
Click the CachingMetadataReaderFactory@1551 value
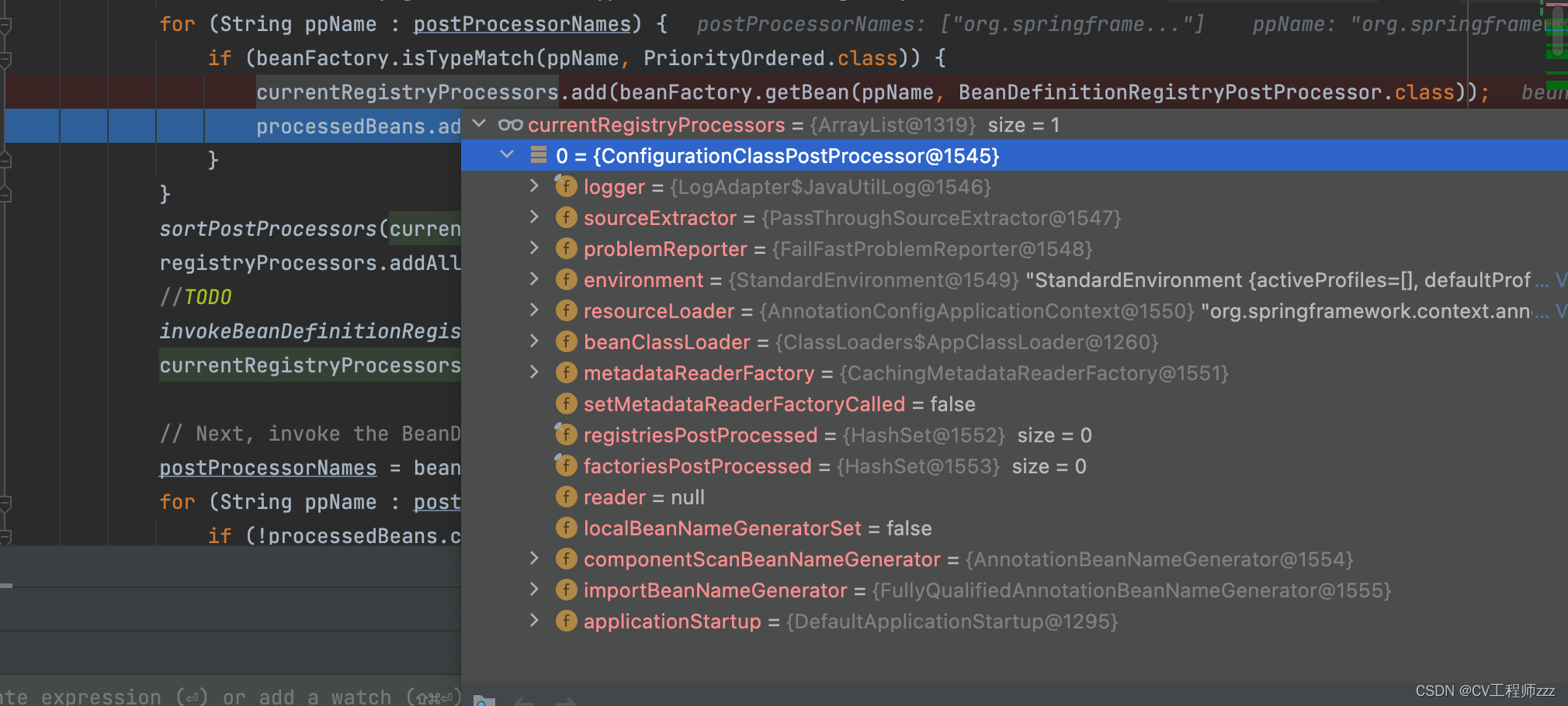(x=1034, y=373)
